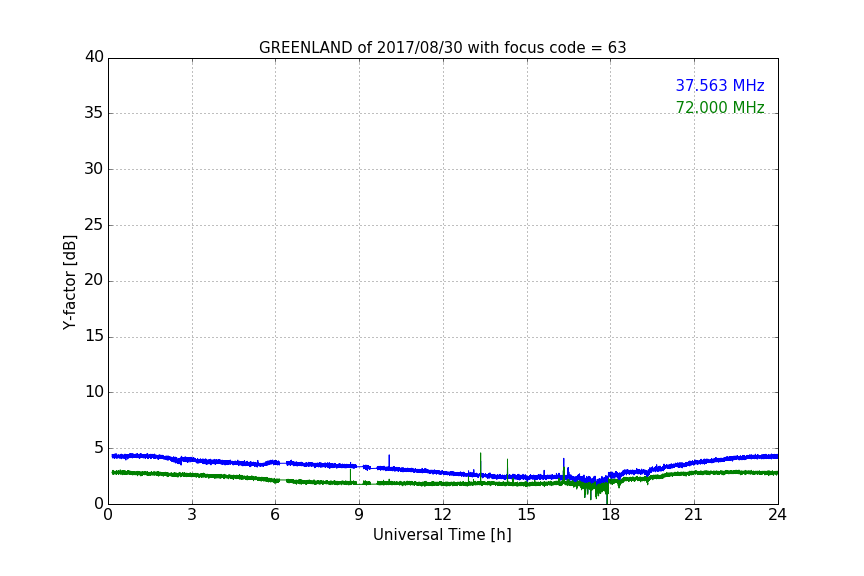
Task: Click the x-axis tick label '12'
Action: 443,515
